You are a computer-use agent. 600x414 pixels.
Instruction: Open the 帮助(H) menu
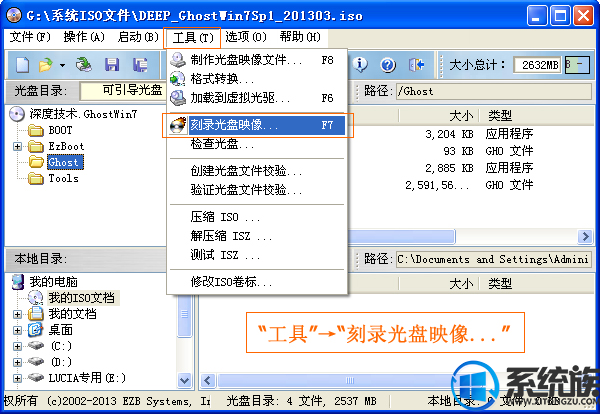pyautogui.click(x=300, y=37)
